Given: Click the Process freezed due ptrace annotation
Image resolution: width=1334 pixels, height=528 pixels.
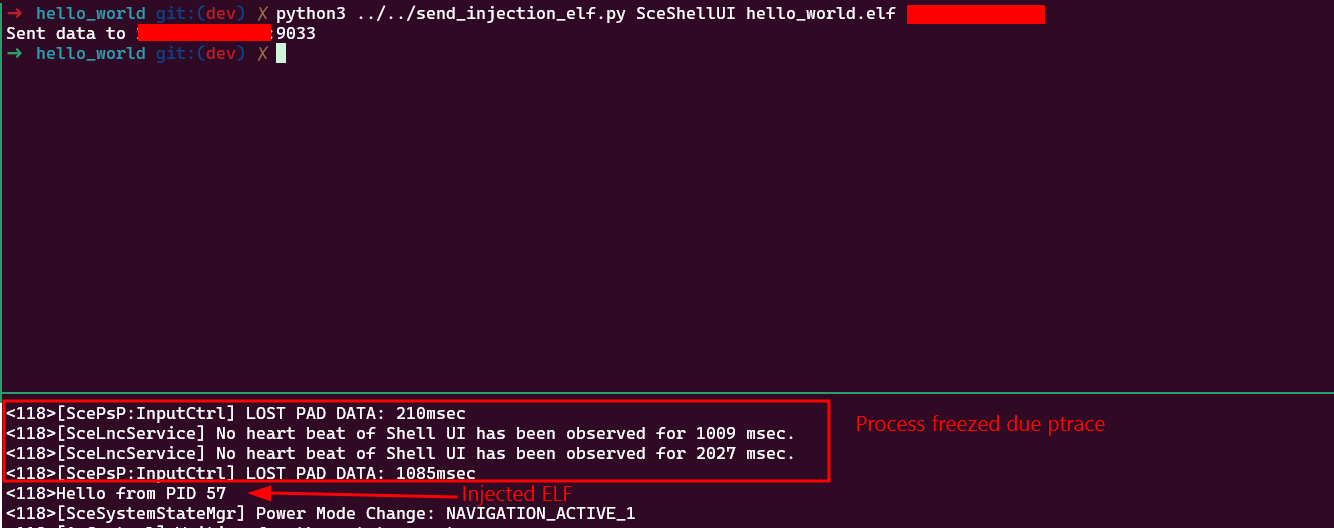Looking at the screenshot, I should [x=980, y=424].
